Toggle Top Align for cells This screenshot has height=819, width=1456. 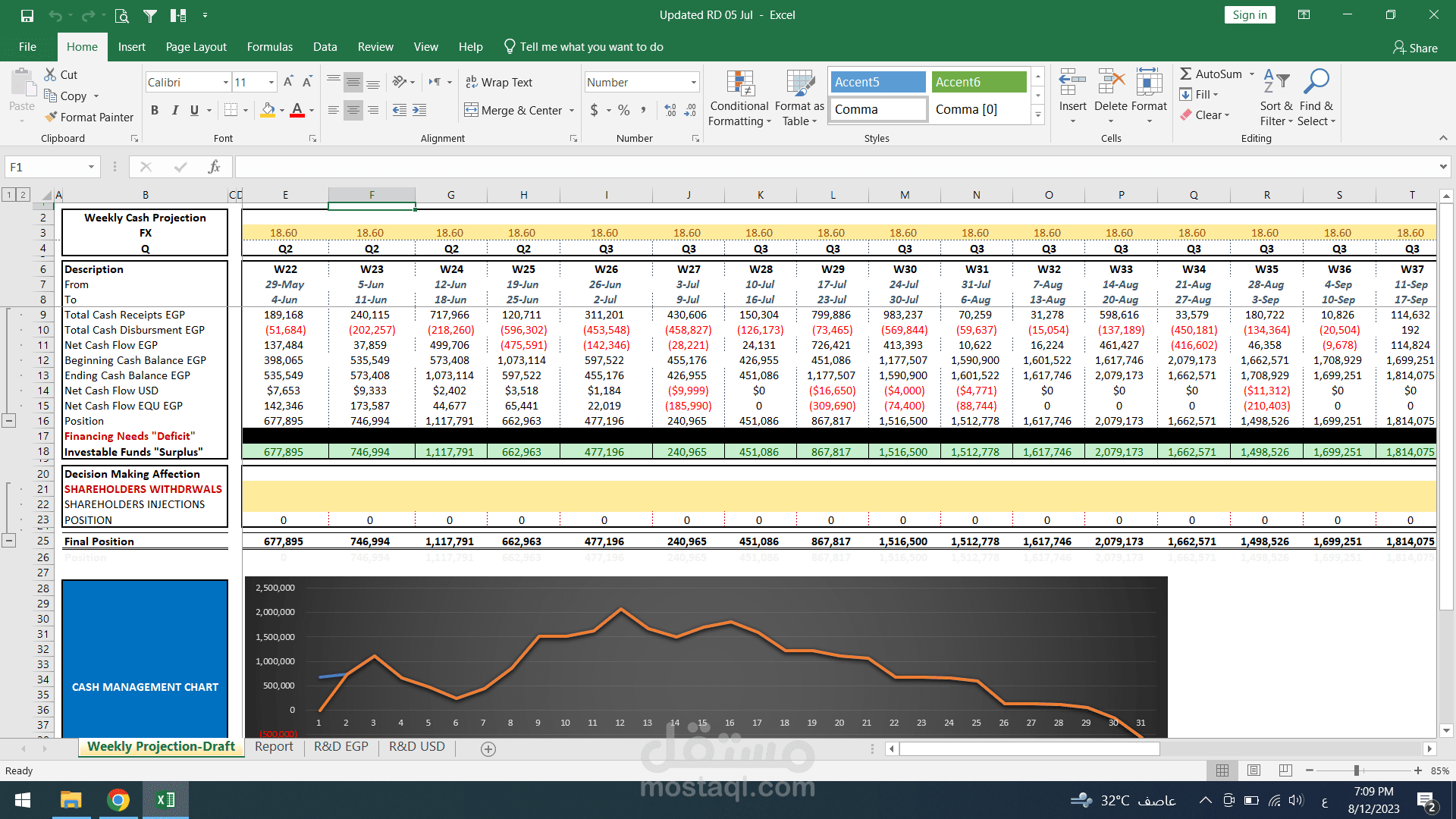pyautogui.click(x=334, y=82)
